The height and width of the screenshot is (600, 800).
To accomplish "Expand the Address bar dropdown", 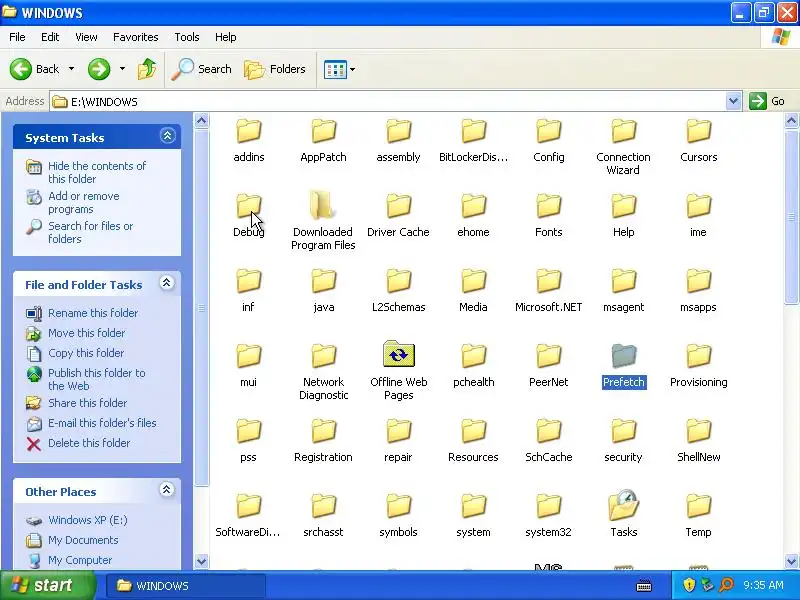I will coord(733,101).
